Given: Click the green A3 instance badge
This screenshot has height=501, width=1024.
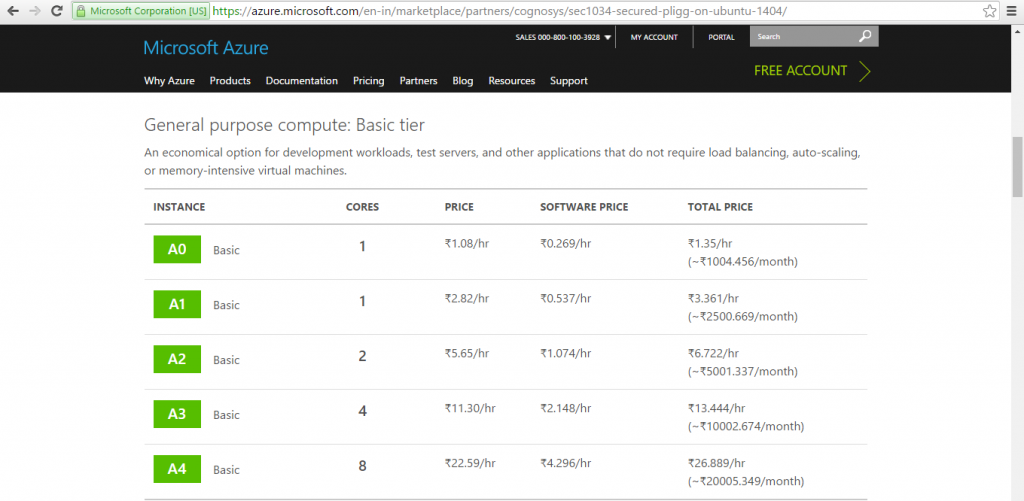Looking at the screenshot, I should tap(177, 413).
